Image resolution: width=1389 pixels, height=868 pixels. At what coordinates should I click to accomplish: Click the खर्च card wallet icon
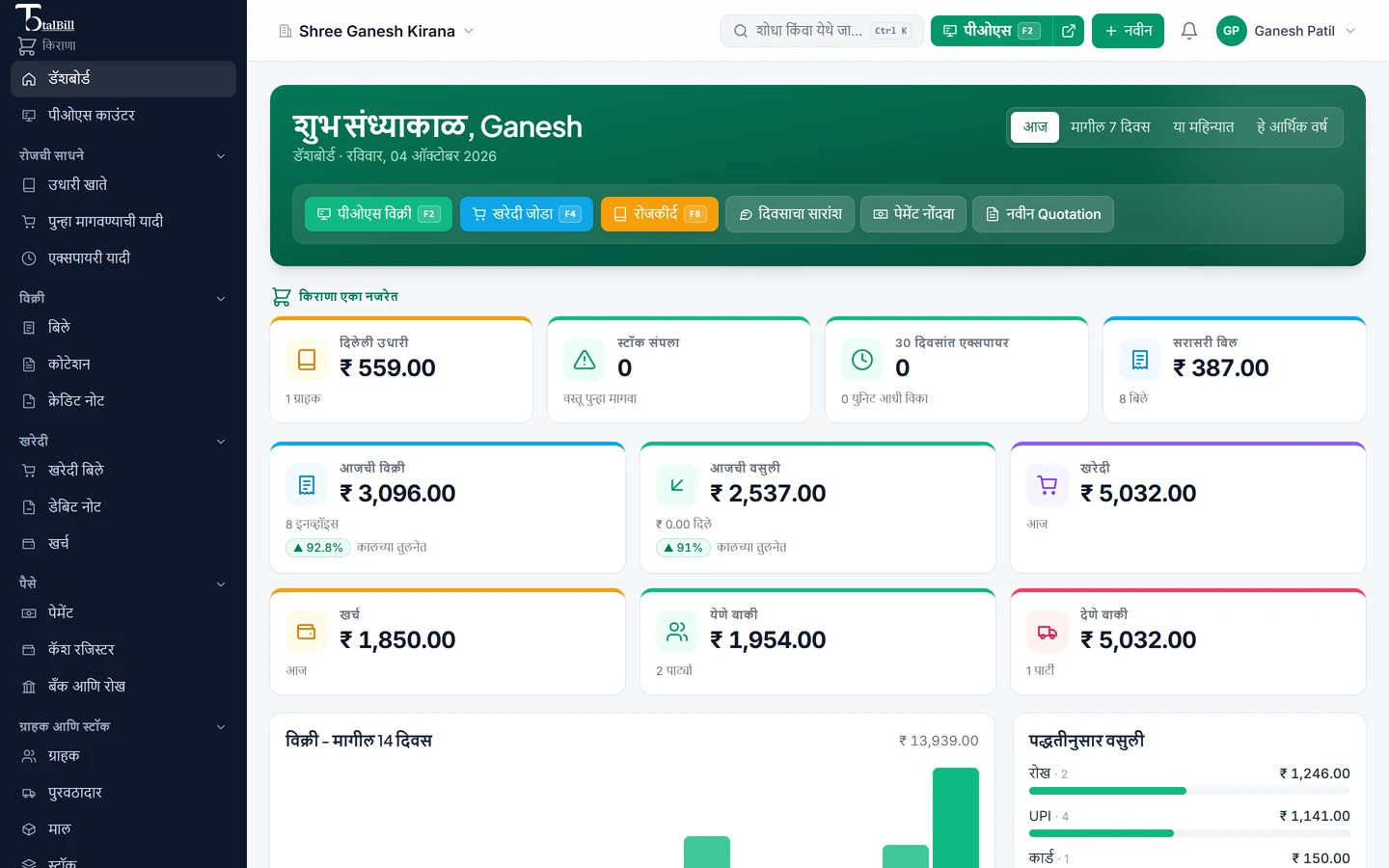click(x=307, y=632)
